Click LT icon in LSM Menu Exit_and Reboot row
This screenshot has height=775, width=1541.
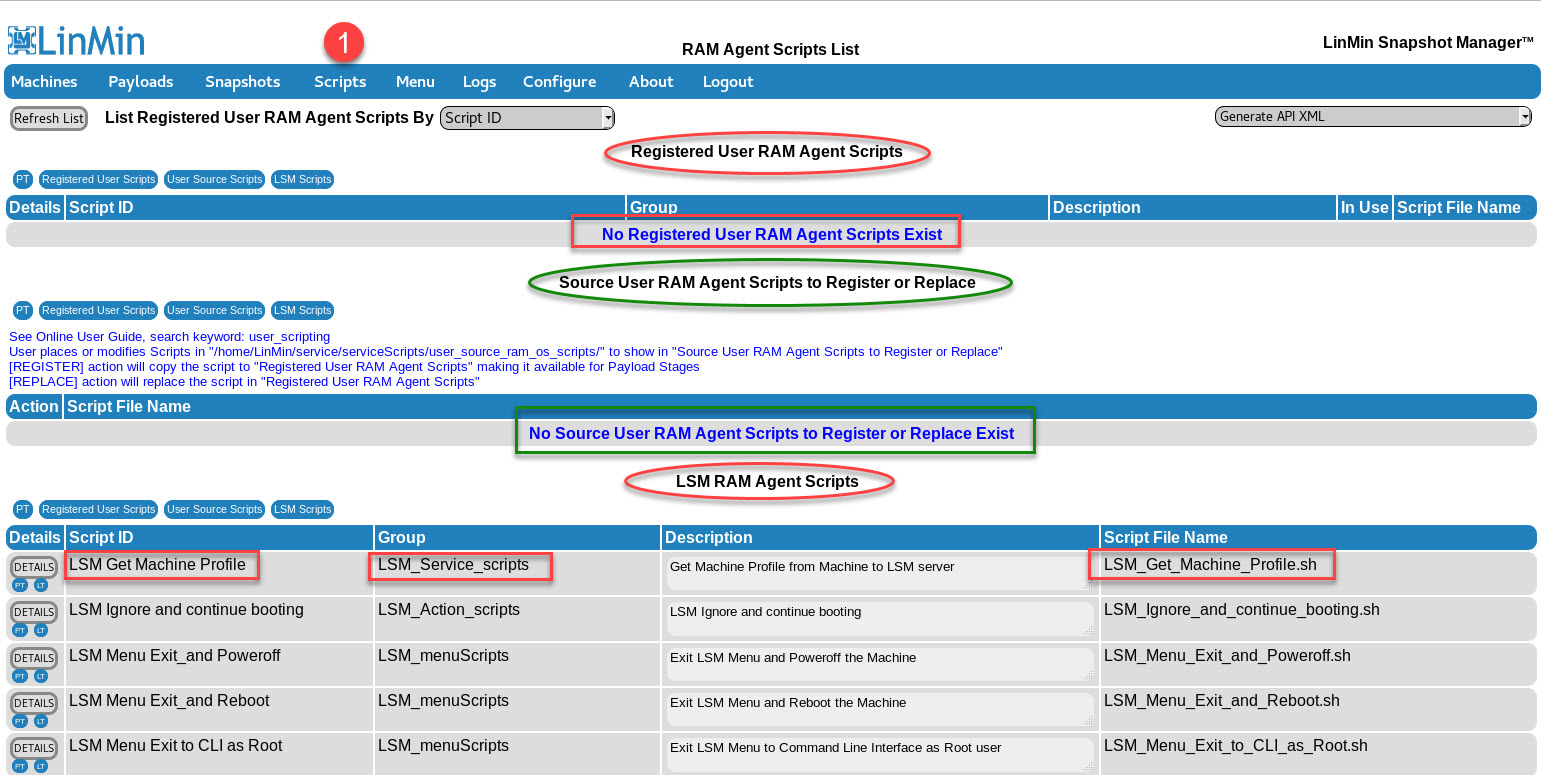(x=41, y=721)
